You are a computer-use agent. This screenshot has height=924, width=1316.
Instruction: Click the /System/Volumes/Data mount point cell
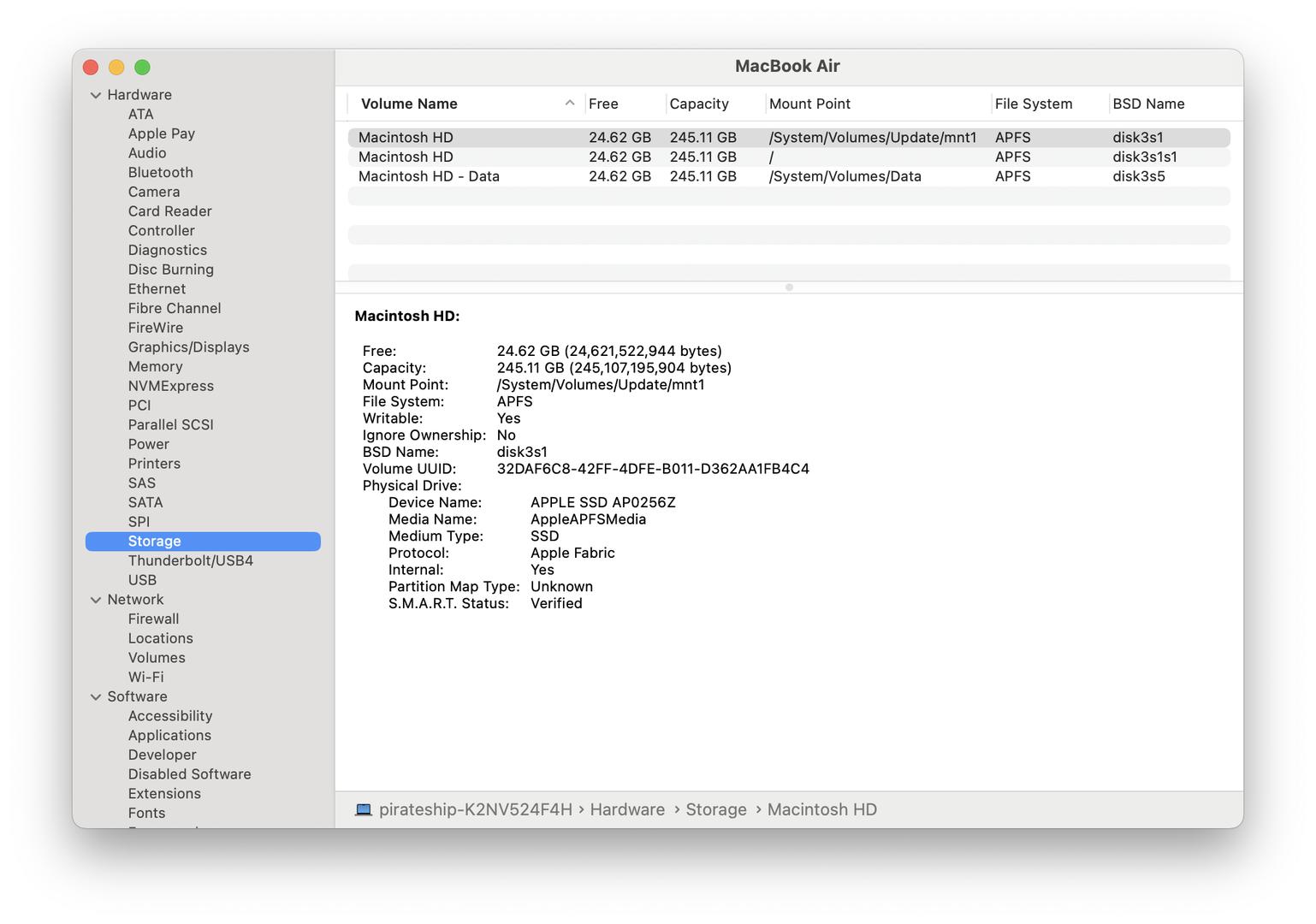pyautogui.click(x=845, y=176)
